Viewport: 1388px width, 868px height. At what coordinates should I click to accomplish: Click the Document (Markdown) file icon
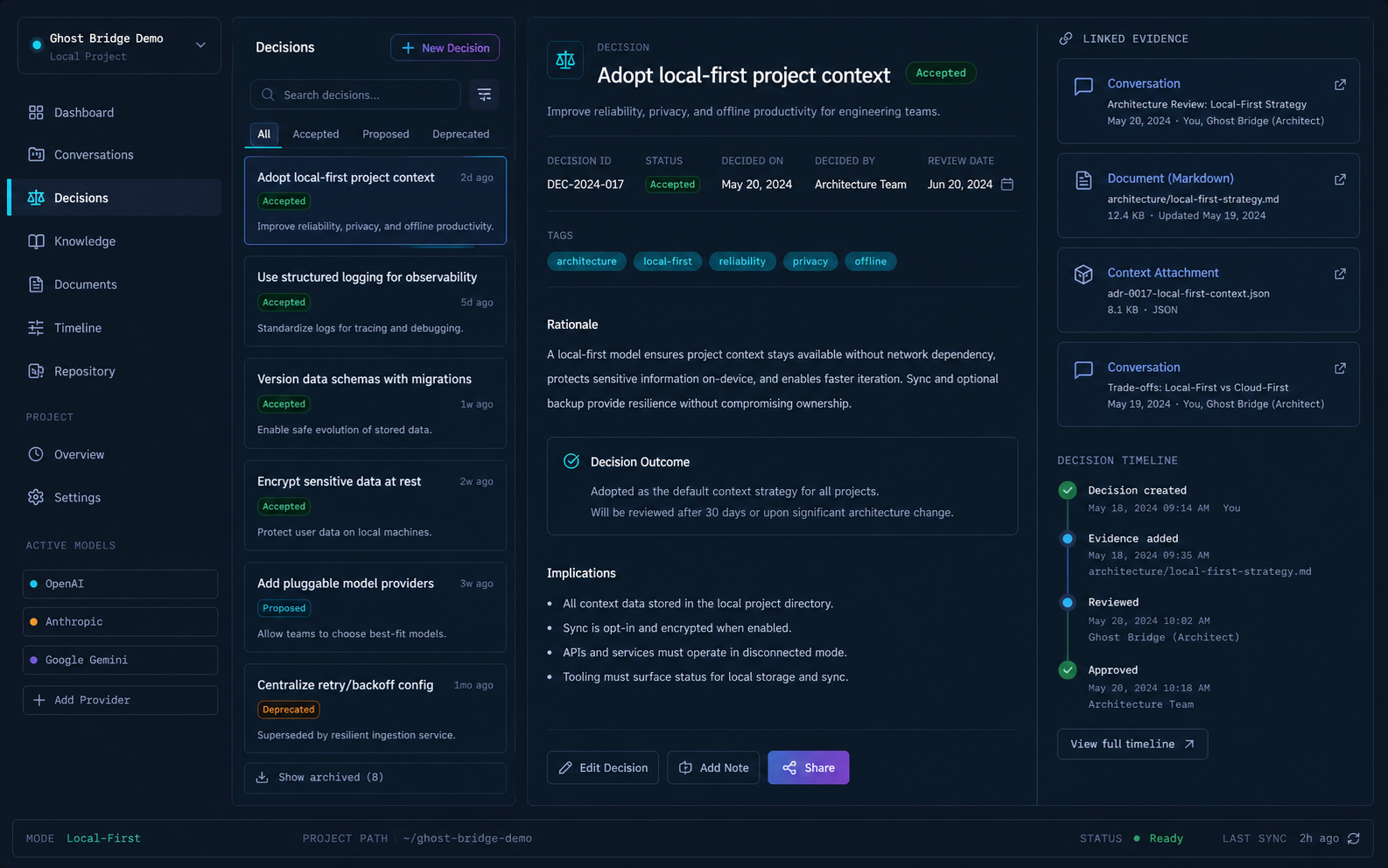click(x=1083, y=180)
